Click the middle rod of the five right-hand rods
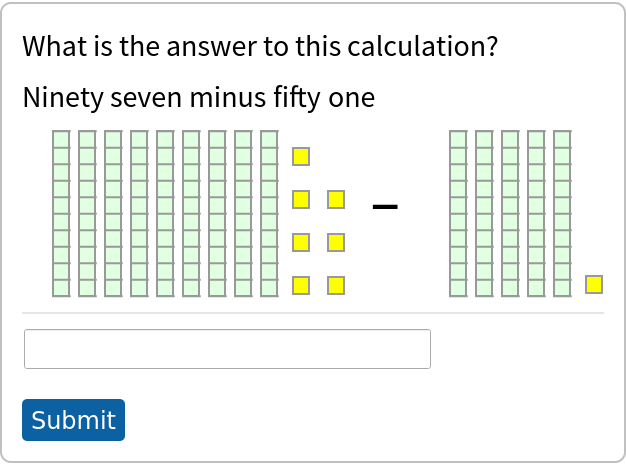 click(x=510, y=213)
